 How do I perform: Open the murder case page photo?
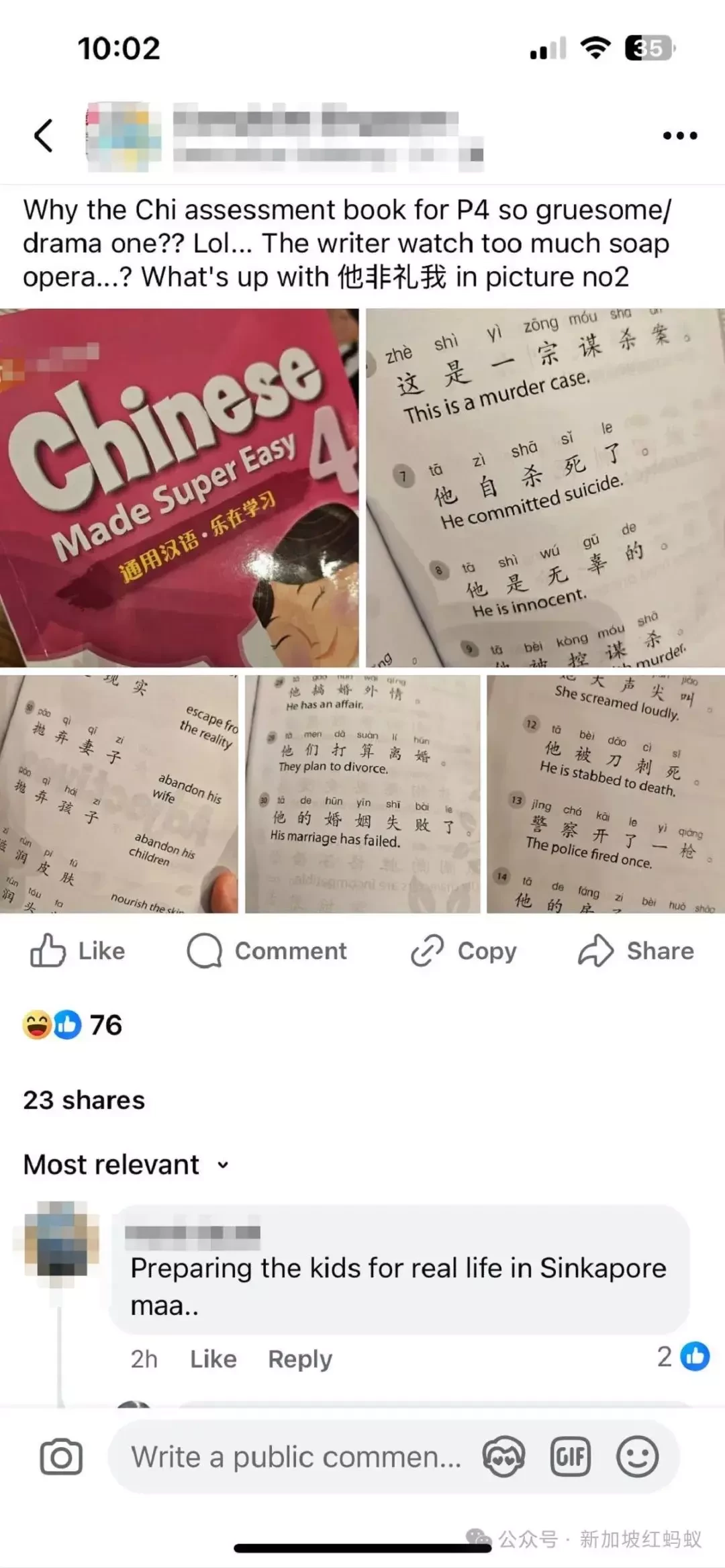coord(545,488)
